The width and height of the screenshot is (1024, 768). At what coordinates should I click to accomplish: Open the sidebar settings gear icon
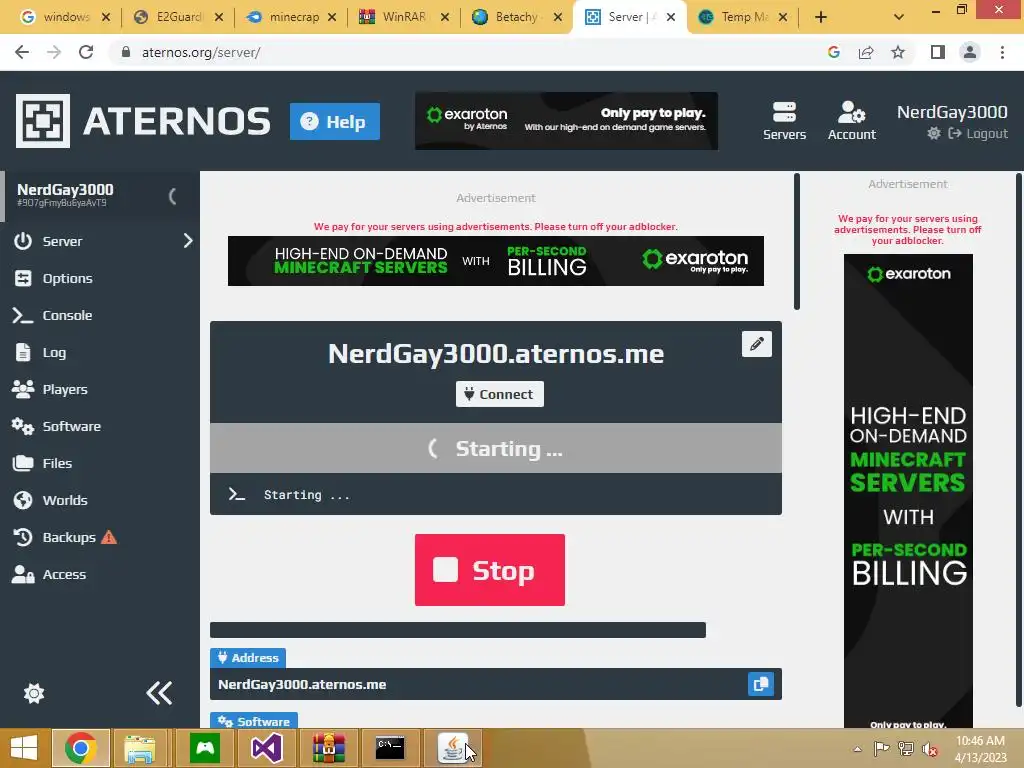pos(34,693)
